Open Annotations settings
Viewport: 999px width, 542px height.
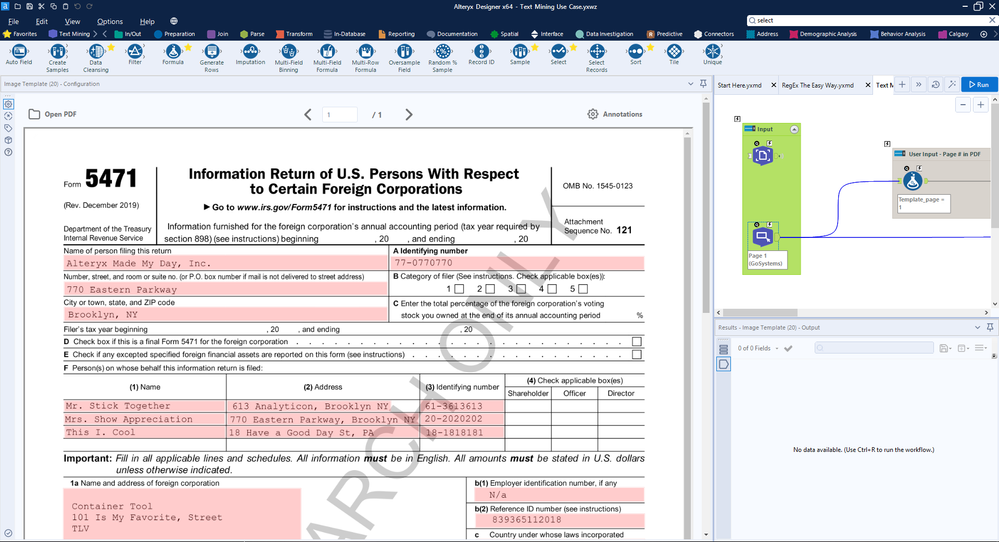tap(615, 114)
